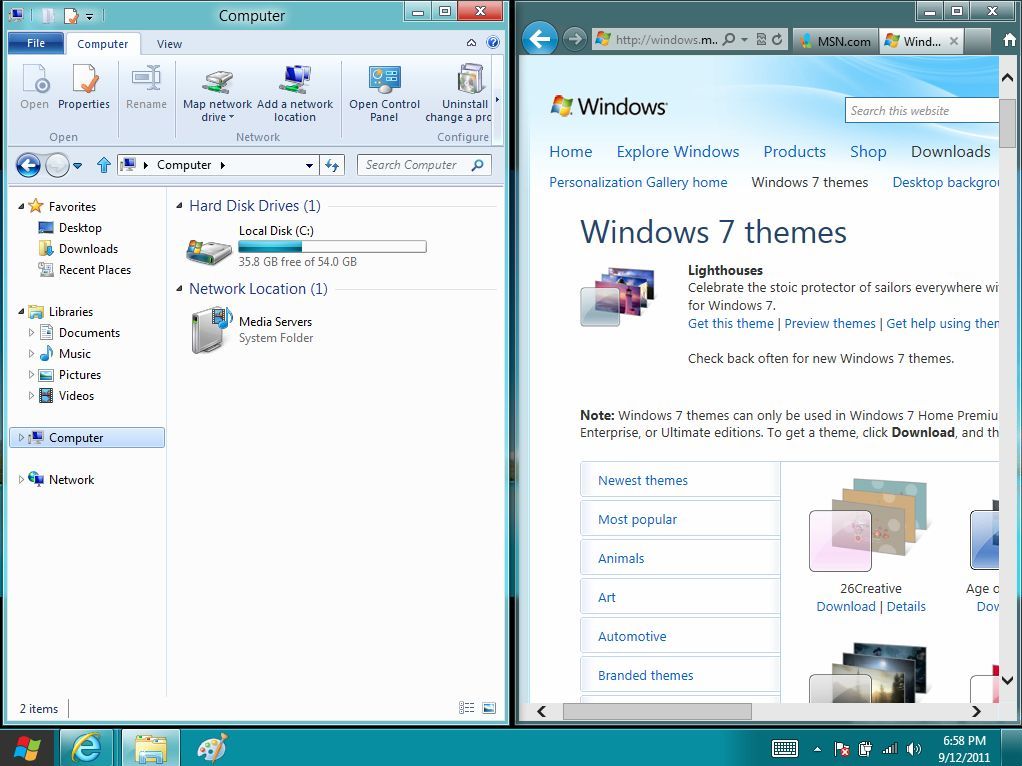Click 26Creative theme thumbnail

coord(868,525)
